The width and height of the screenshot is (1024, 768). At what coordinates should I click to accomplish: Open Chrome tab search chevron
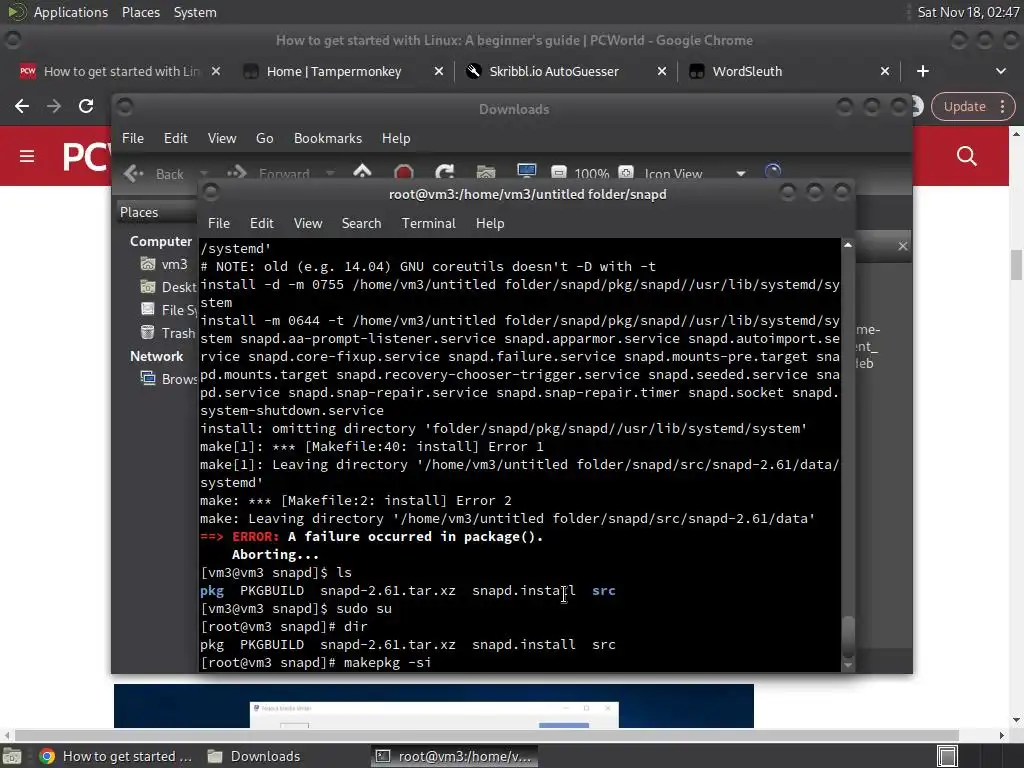coord(1000,71)
